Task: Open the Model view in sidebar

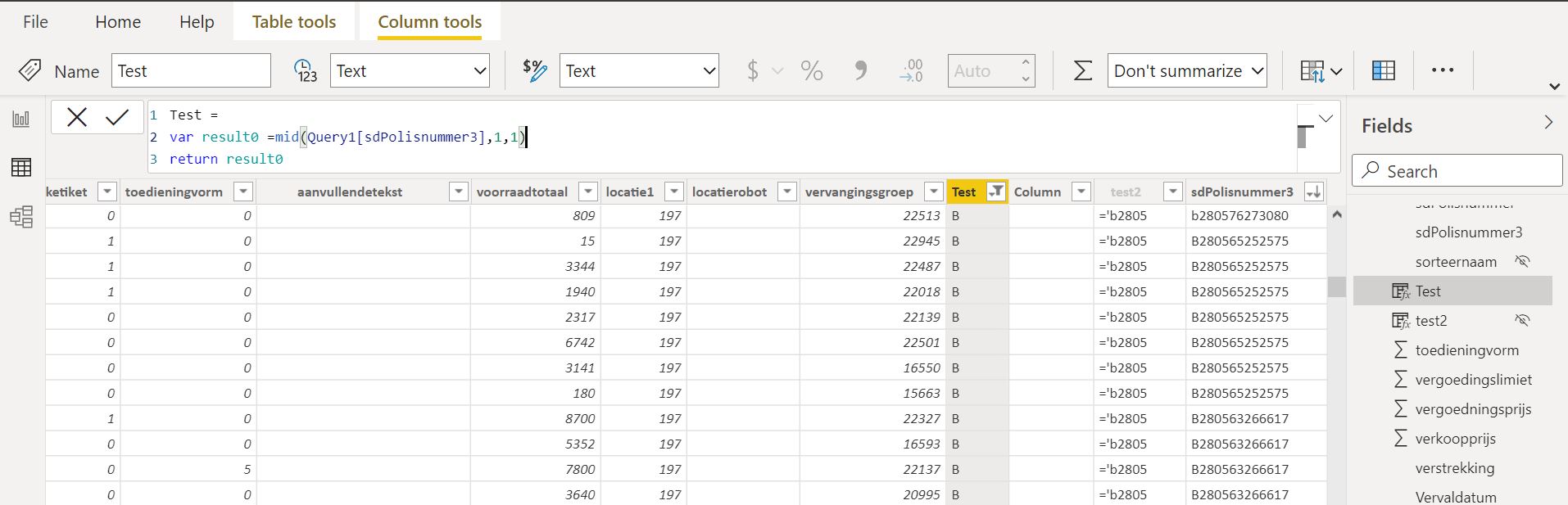Action: (21, 217)
